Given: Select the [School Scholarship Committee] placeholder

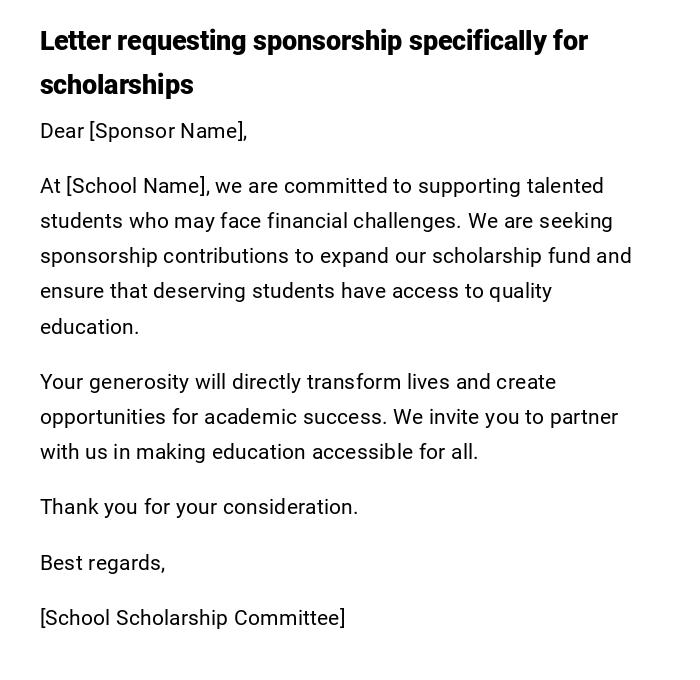Looking at the screenshot, I should (x=192, y=618).
